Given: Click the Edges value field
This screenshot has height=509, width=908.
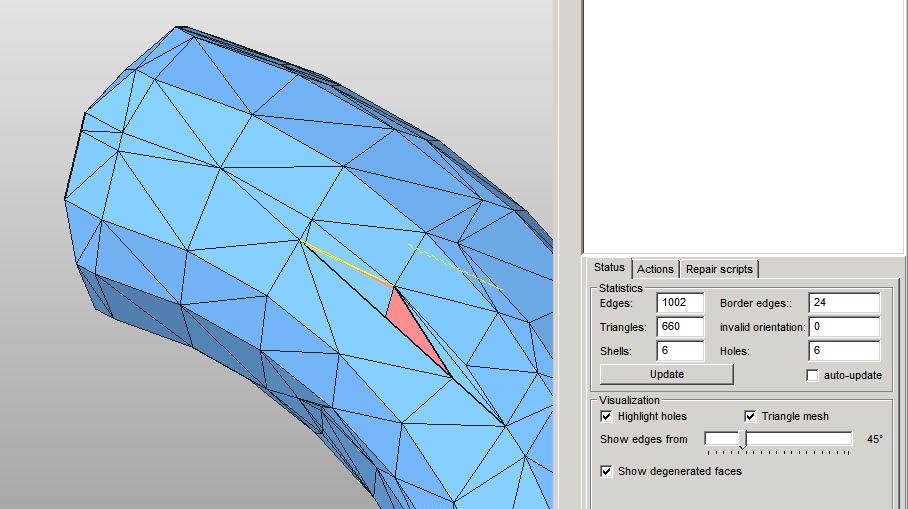Looking at the screenshot, I should tap(680, 303).
